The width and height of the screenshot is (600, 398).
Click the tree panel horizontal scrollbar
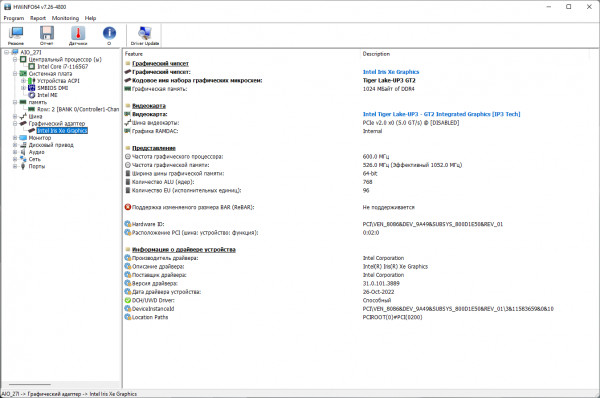30,385
